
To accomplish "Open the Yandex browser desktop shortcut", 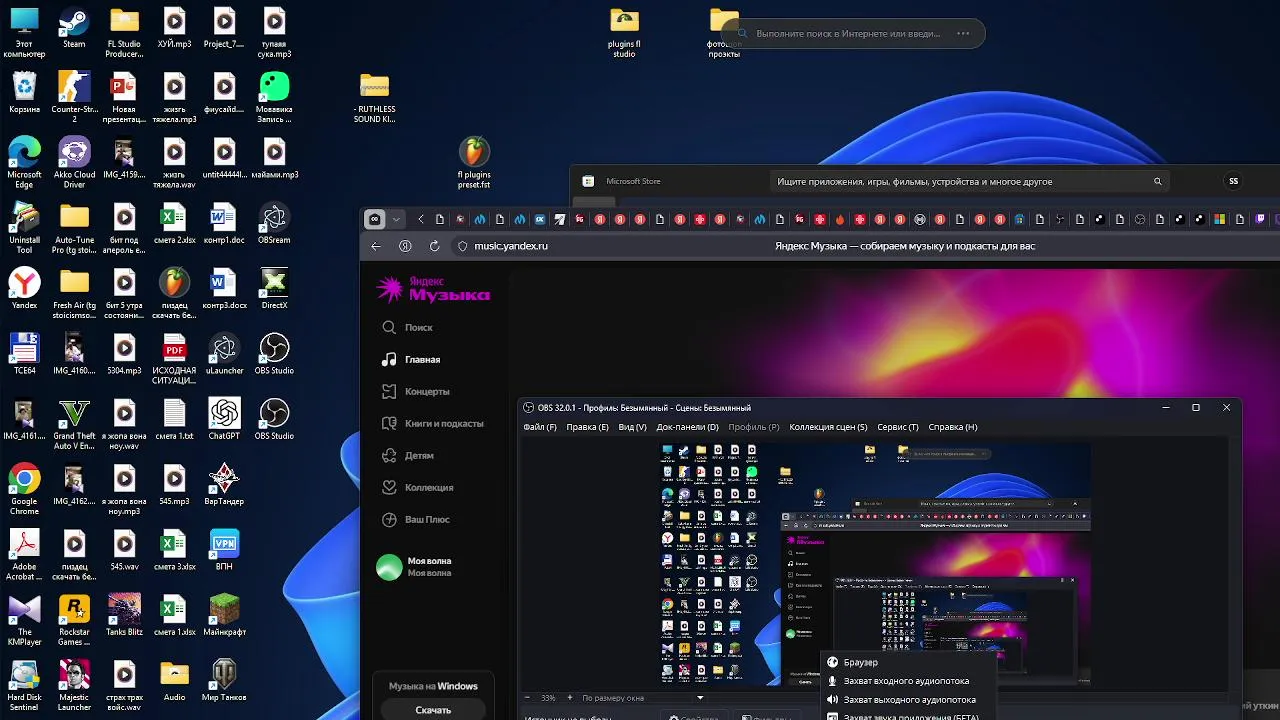I will (x=24, y=289).
